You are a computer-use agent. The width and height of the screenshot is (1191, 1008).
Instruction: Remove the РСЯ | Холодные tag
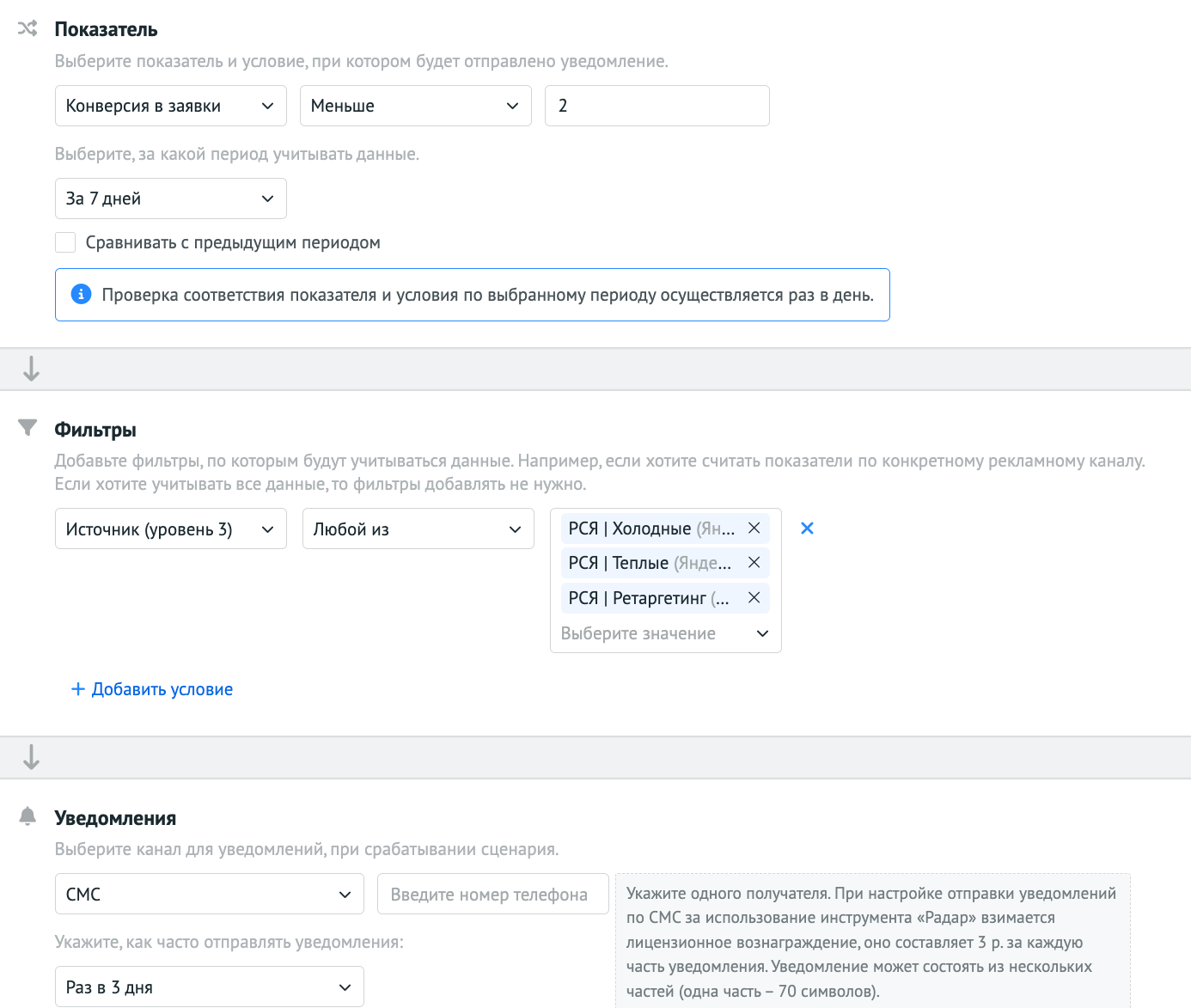click(754, 528)
